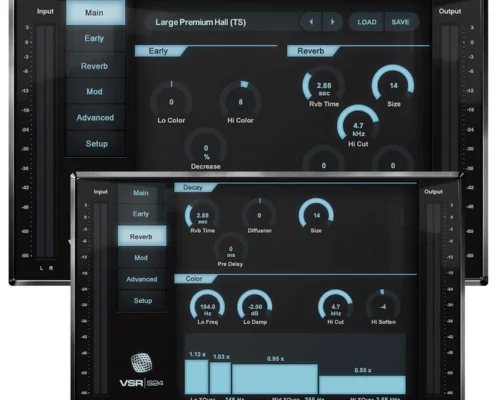Click the Decrease percent knob
This screenshot has height=400, width=500.
click(x=206, y=147)
